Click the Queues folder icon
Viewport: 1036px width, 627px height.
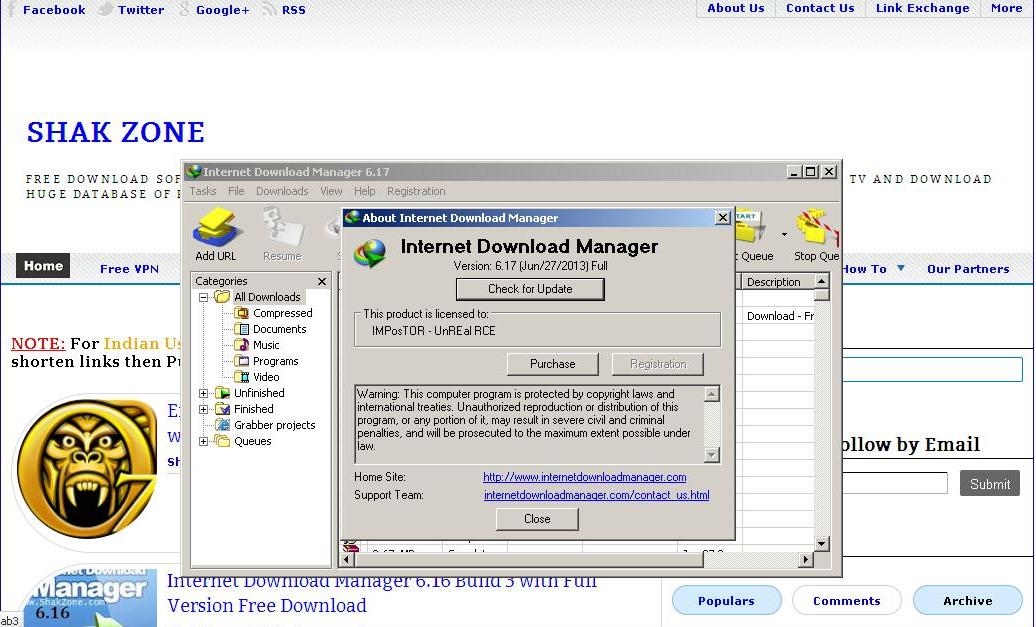tap(223, 441)
